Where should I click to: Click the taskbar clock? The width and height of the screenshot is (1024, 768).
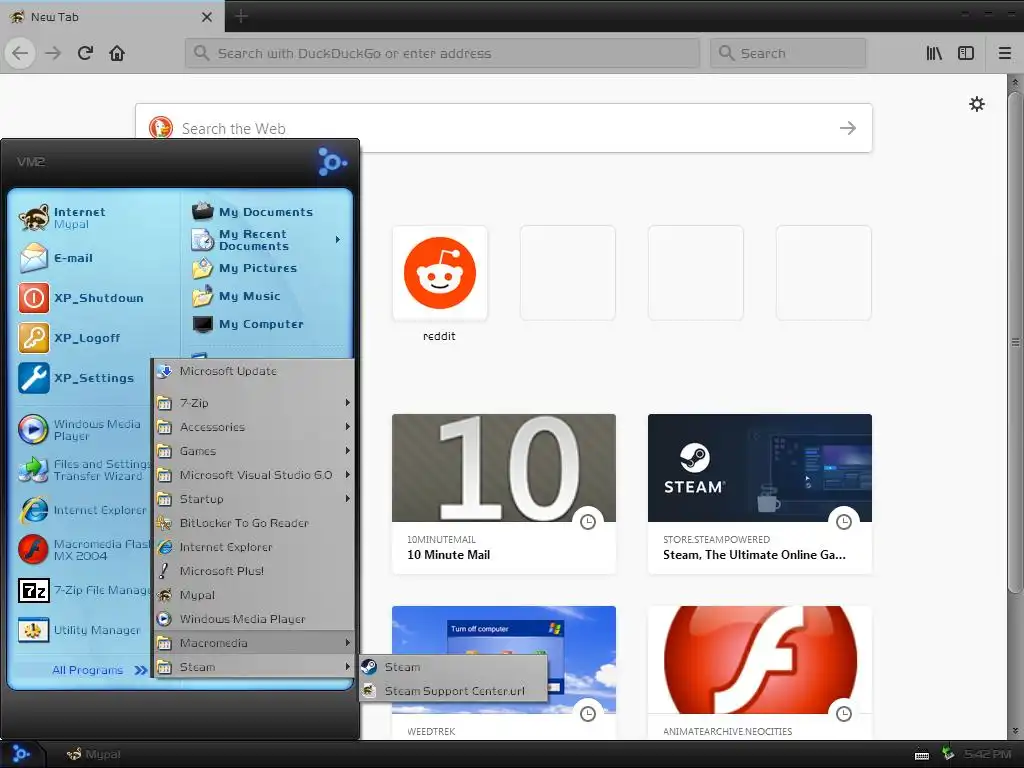pyautogui.click(x=987, y=754)
